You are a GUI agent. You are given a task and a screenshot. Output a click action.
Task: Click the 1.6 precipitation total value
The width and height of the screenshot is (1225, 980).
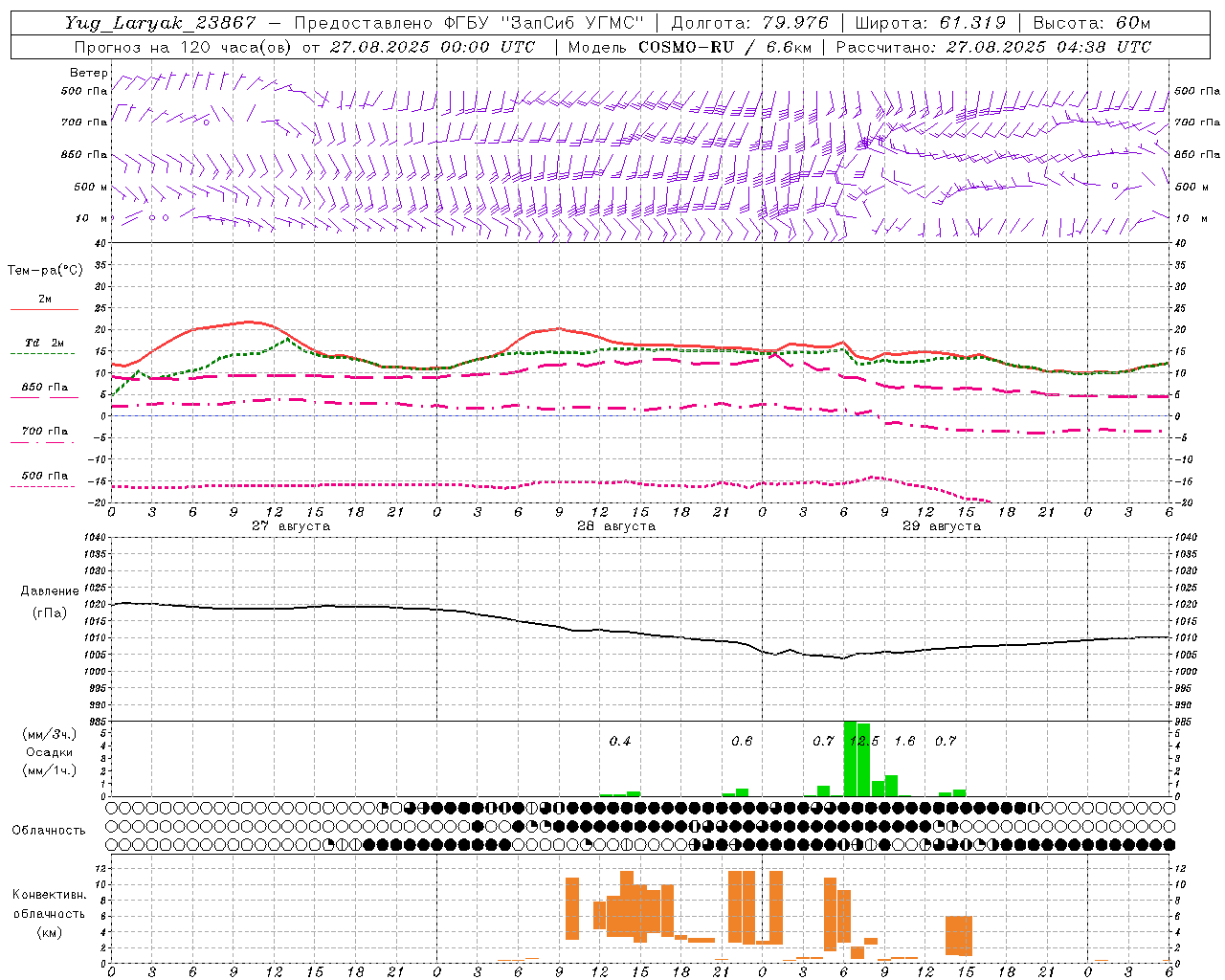pyautogui.click(x=904, y=742)
